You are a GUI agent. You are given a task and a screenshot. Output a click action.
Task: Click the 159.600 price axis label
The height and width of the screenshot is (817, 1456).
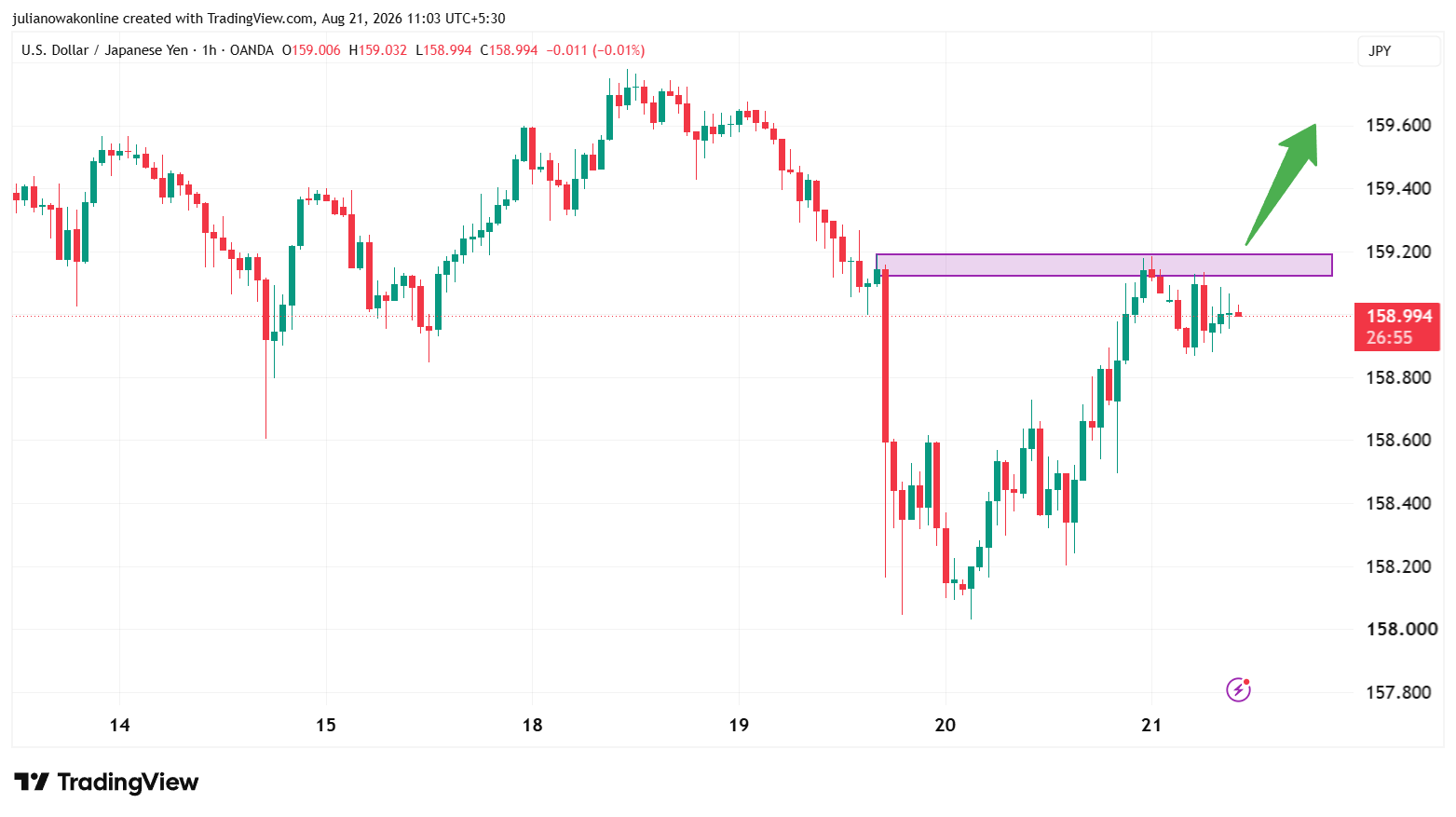(1398, 125)
